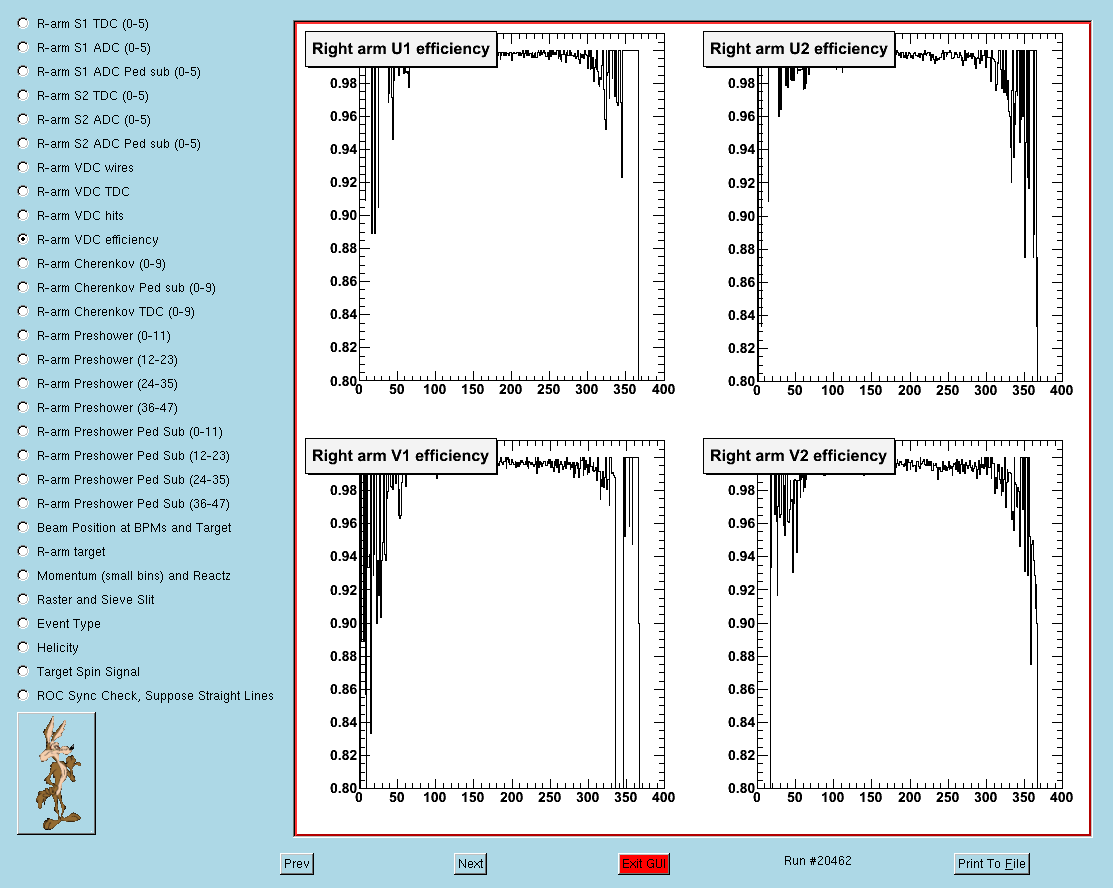
Task: Click the coyote cartoon picture button
Action: point(56,773)
